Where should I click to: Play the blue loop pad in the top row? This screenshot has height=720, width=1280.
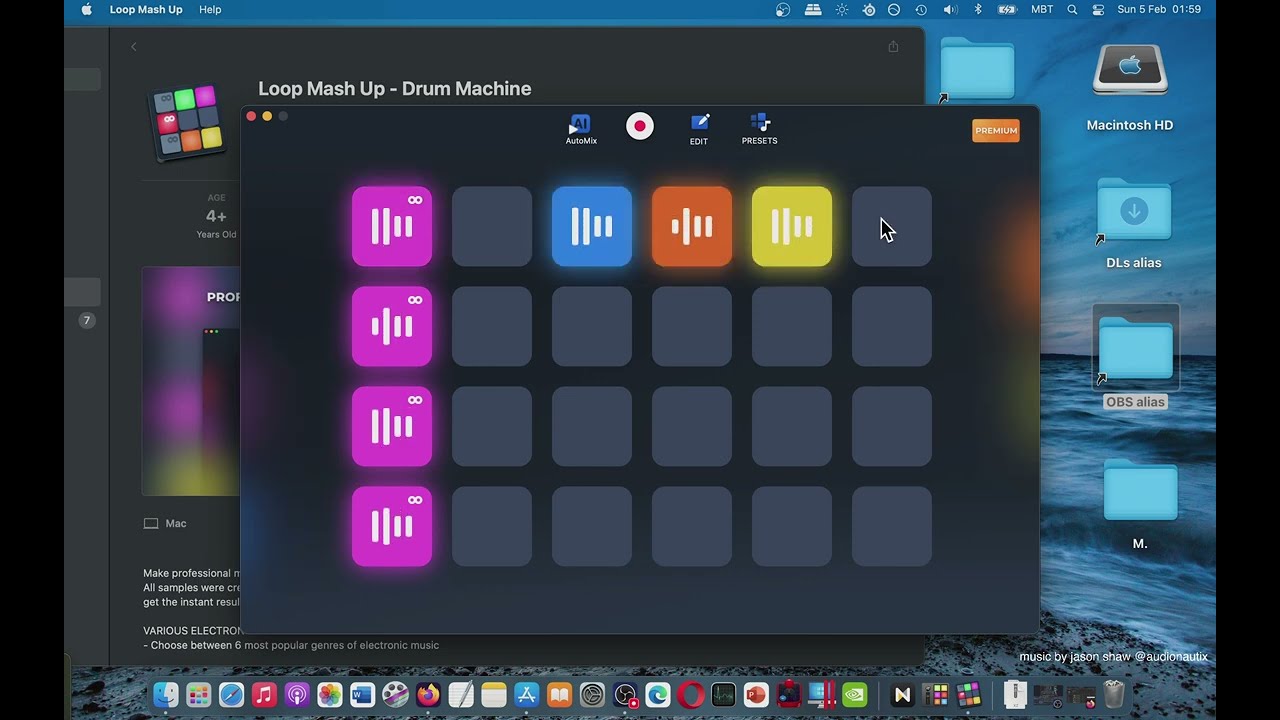[x=591, y=226]
